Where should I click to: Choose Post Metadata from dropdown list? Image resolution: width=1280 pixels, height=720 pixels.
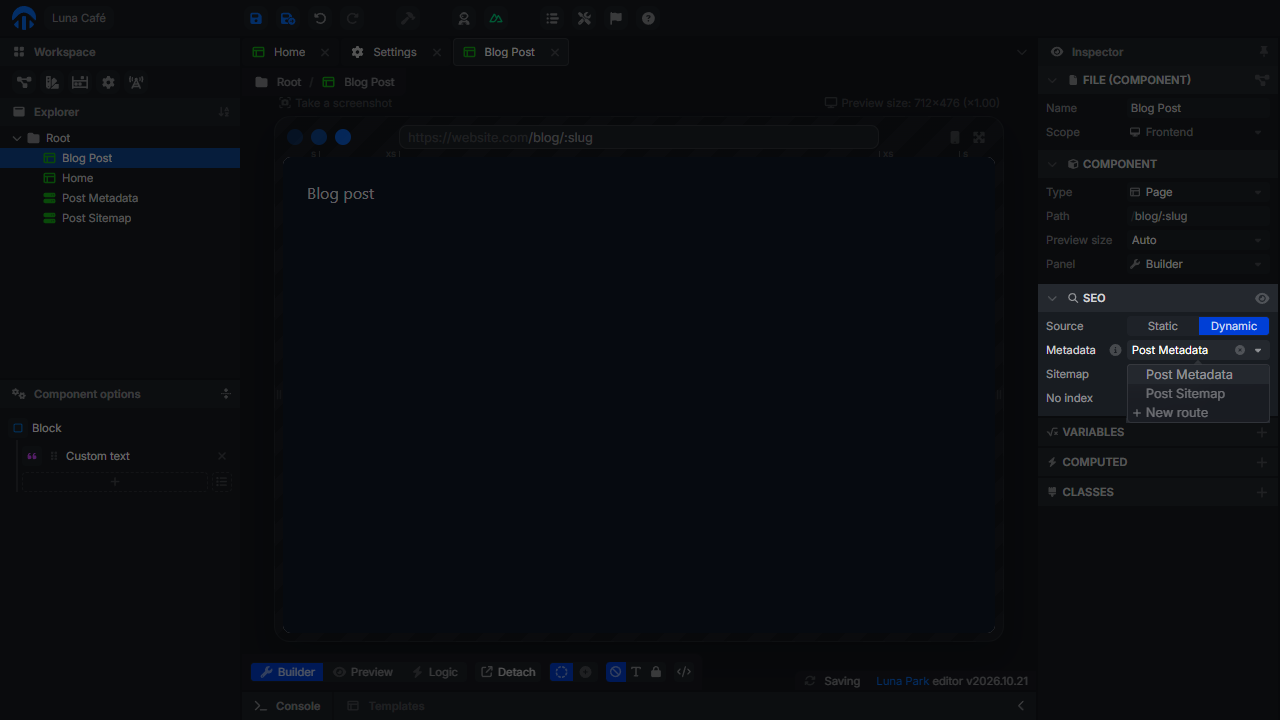point(1198,375)
